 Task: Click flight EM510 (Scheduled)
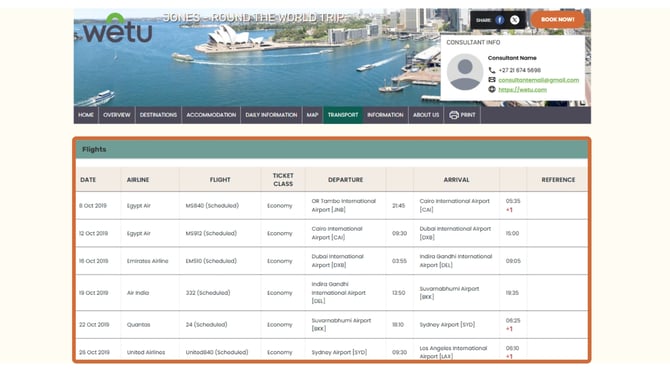click(x=211, y=261)
